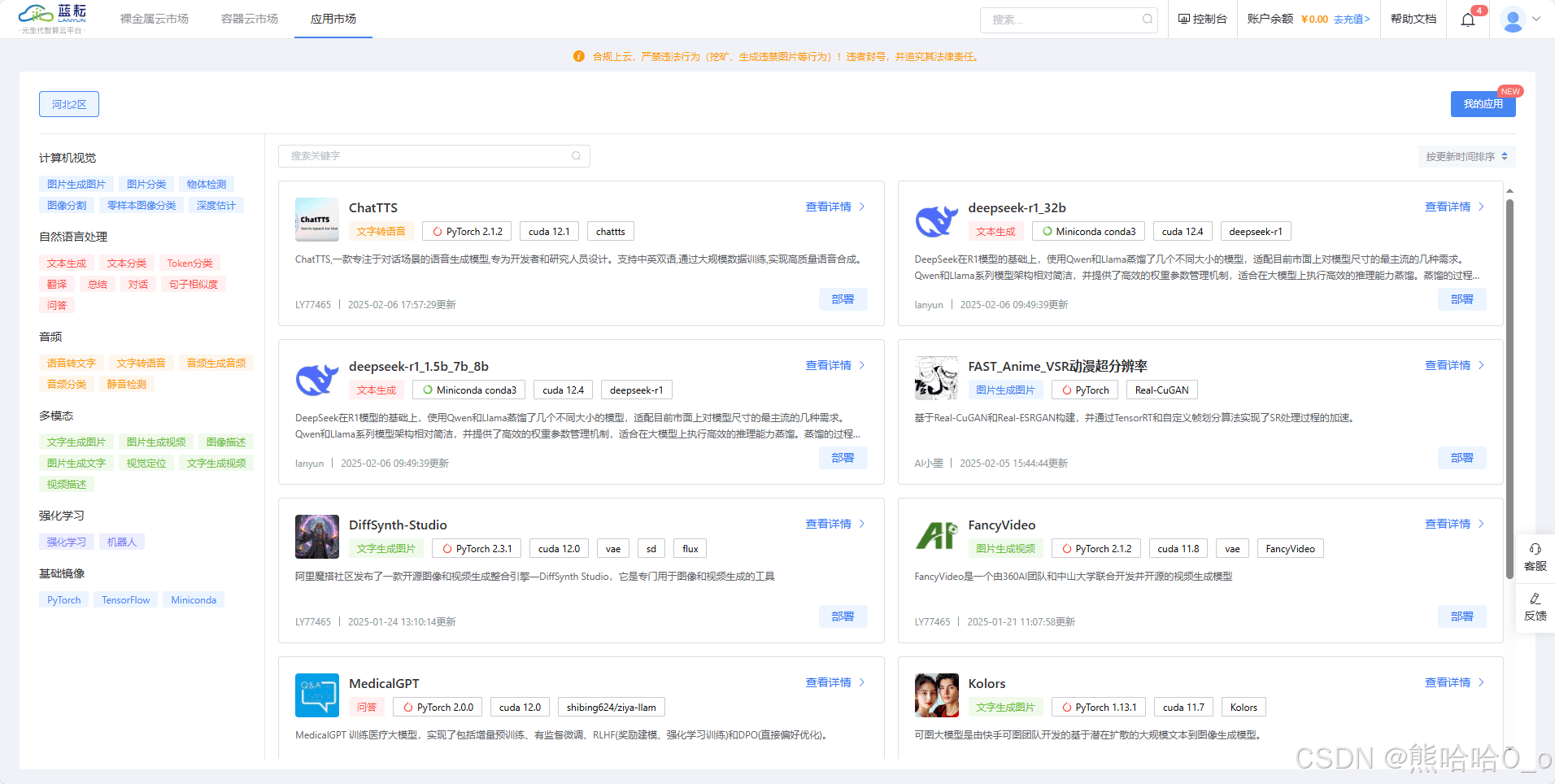Open the help documentation link
1555x784 pixels.
tap(1413, 19)
